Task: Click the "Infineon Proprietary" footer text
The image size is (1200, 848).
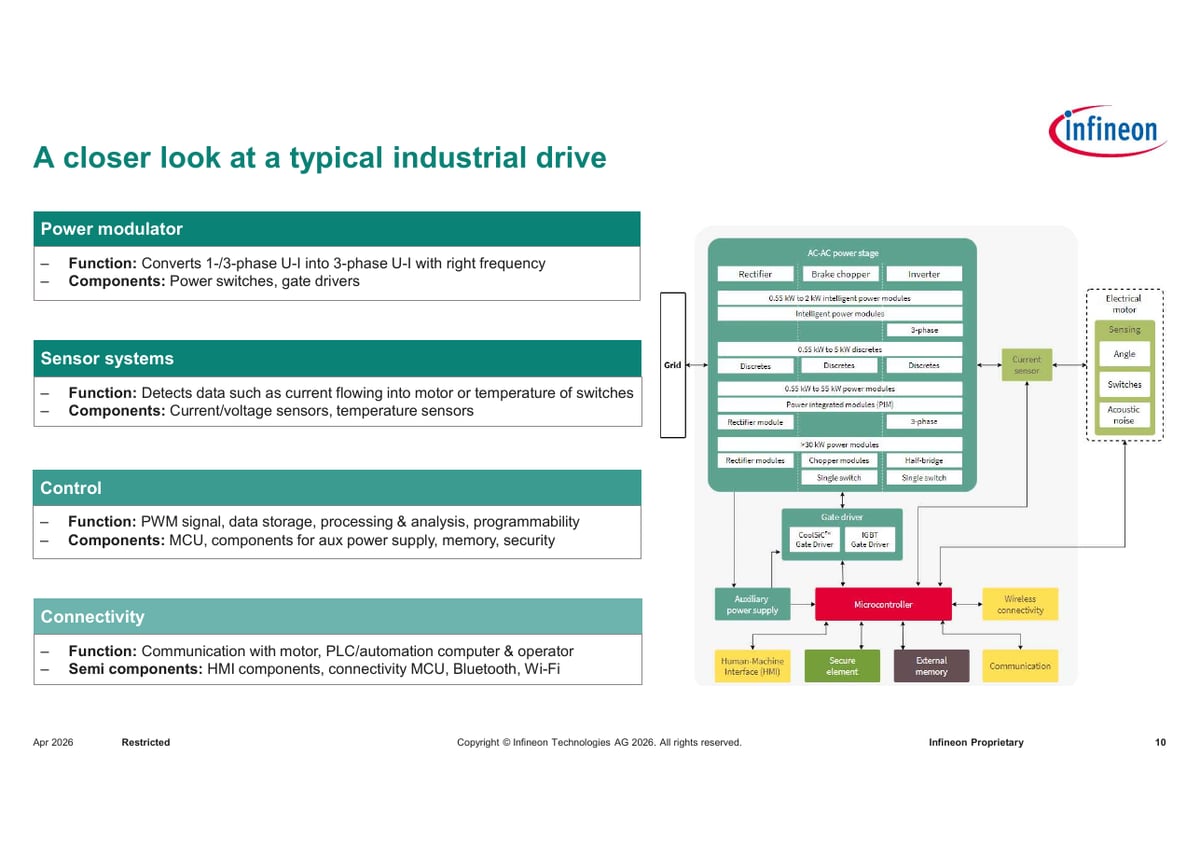Action: pyautogui.click(x=976, y=743)
